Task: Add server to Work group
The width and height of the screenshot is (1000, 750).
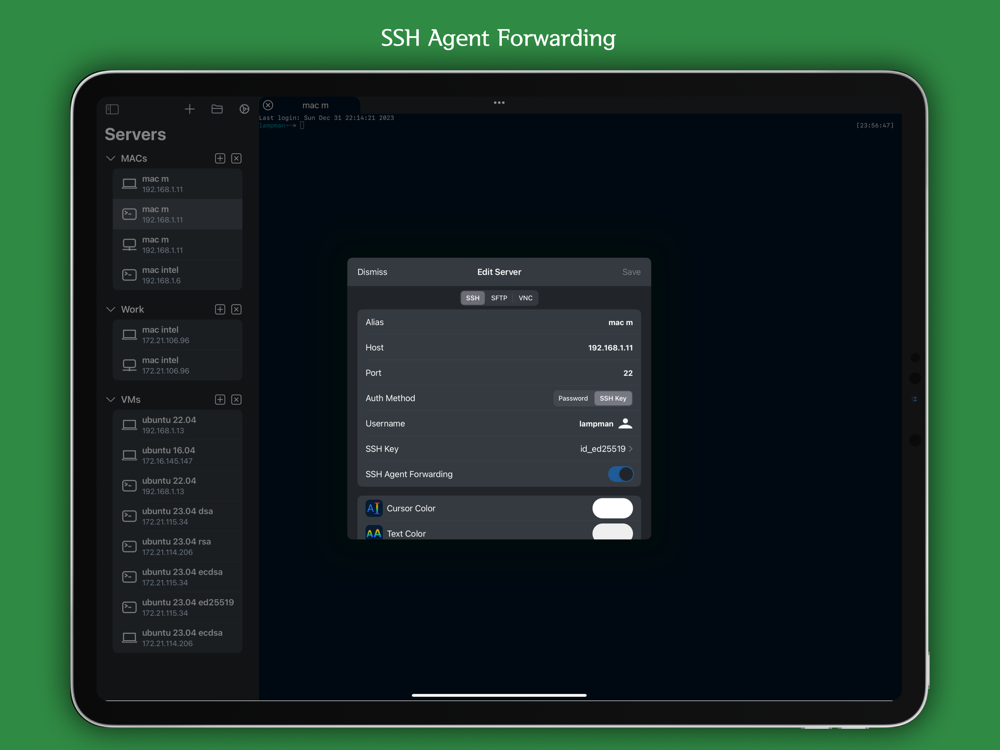Action: pos(220,309)
